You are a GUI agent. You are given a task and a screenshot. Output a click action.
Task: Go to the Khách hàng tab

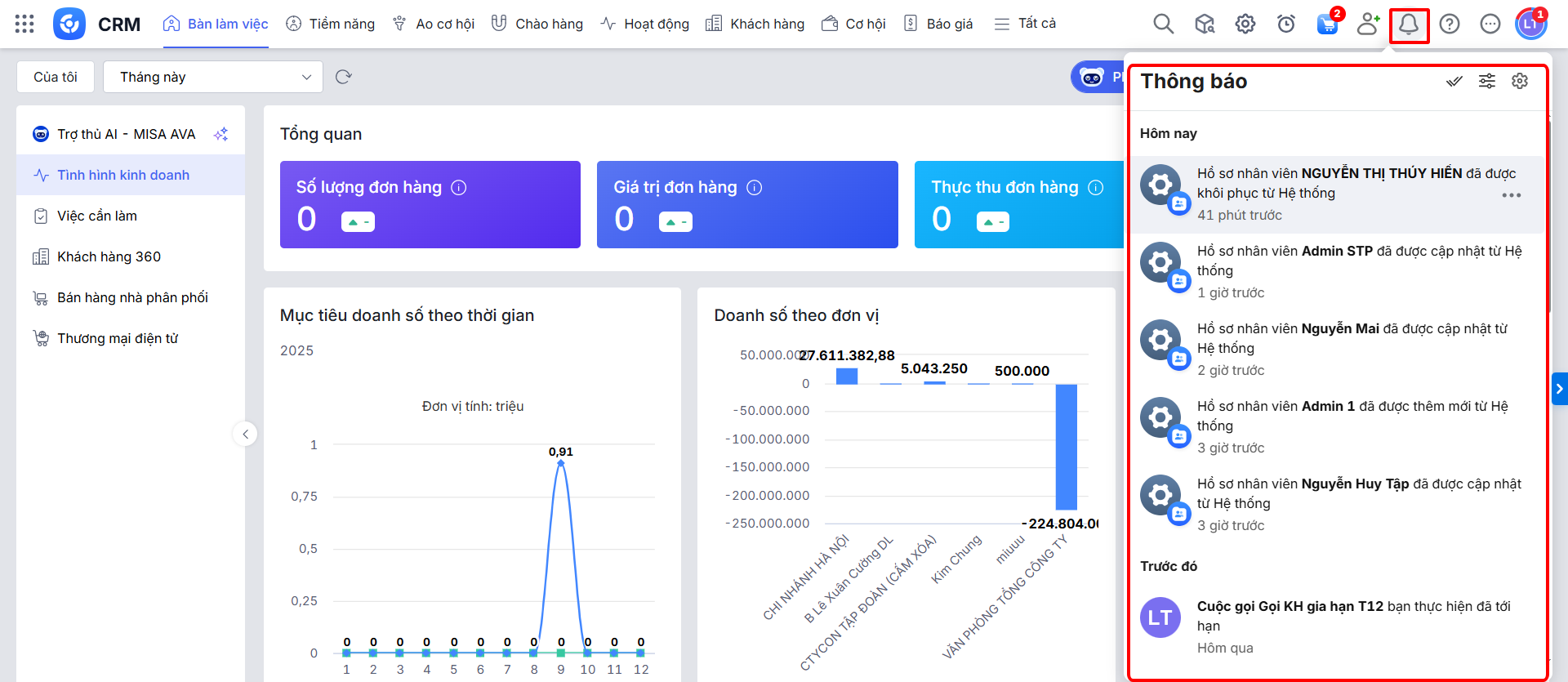pyautogui.click(x=755, y=24)
